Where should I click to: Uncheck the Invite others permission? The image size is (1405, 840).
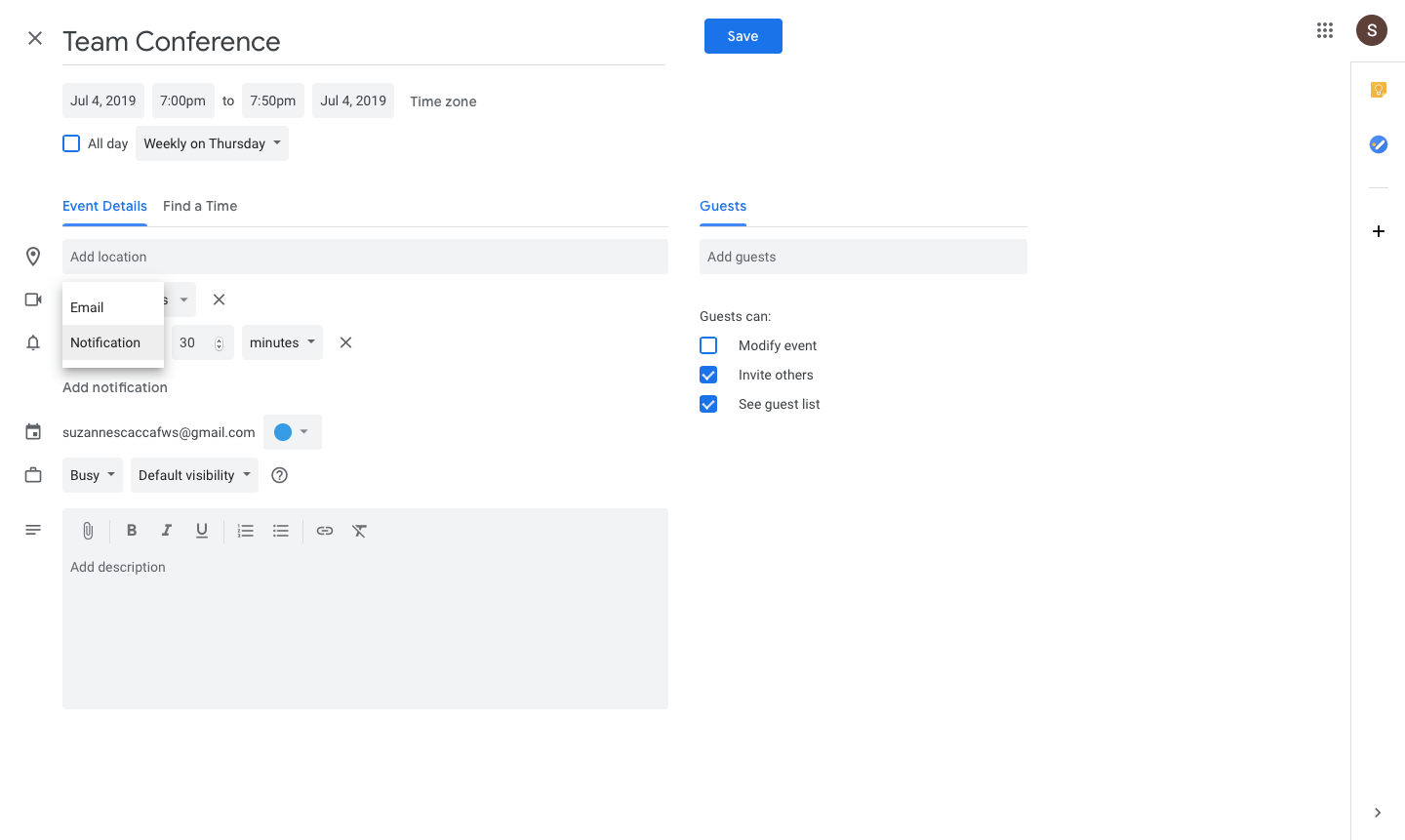[708, 375]
